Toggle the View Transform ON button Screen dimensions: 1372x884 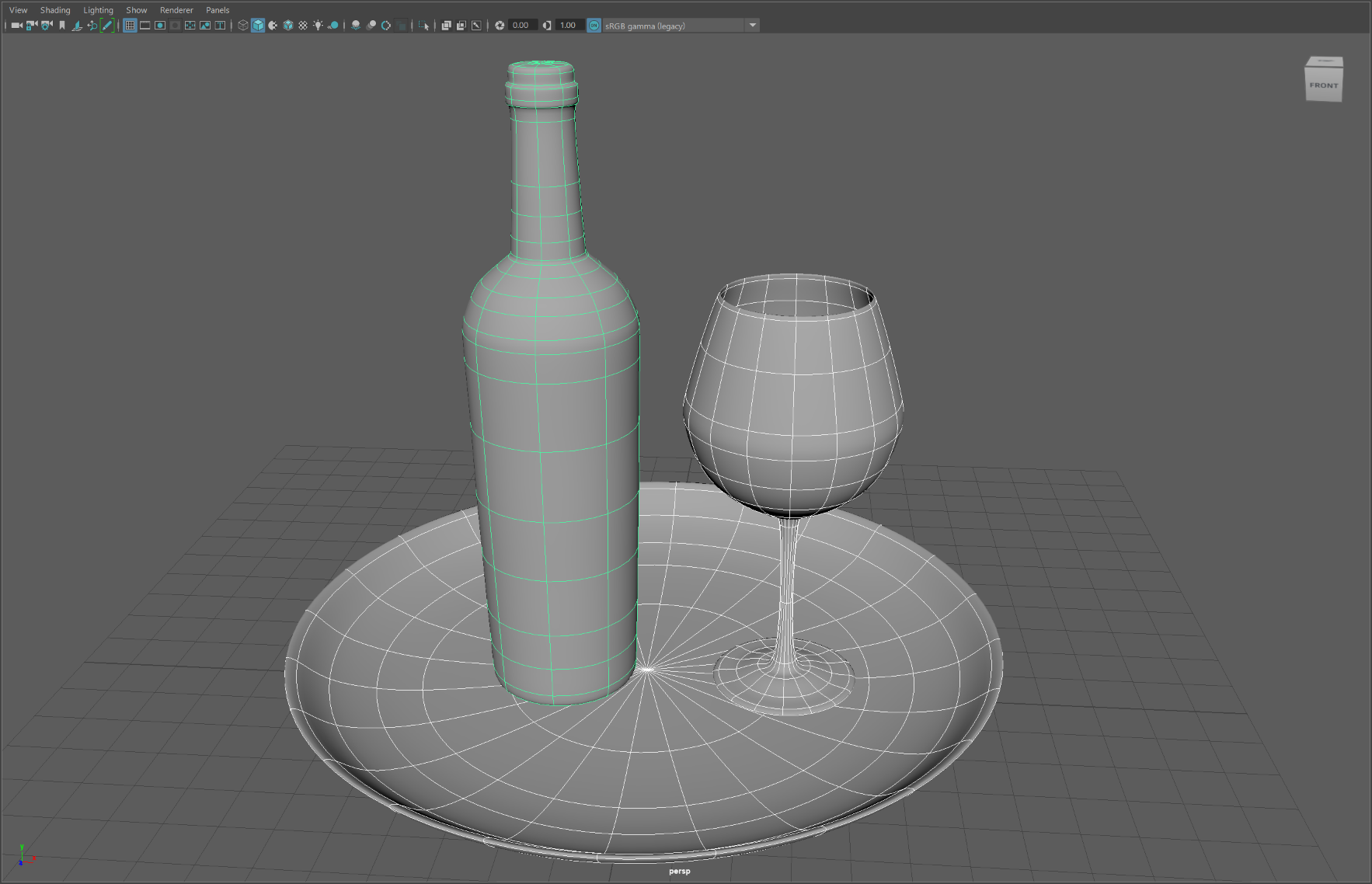[x=594, y=26]
